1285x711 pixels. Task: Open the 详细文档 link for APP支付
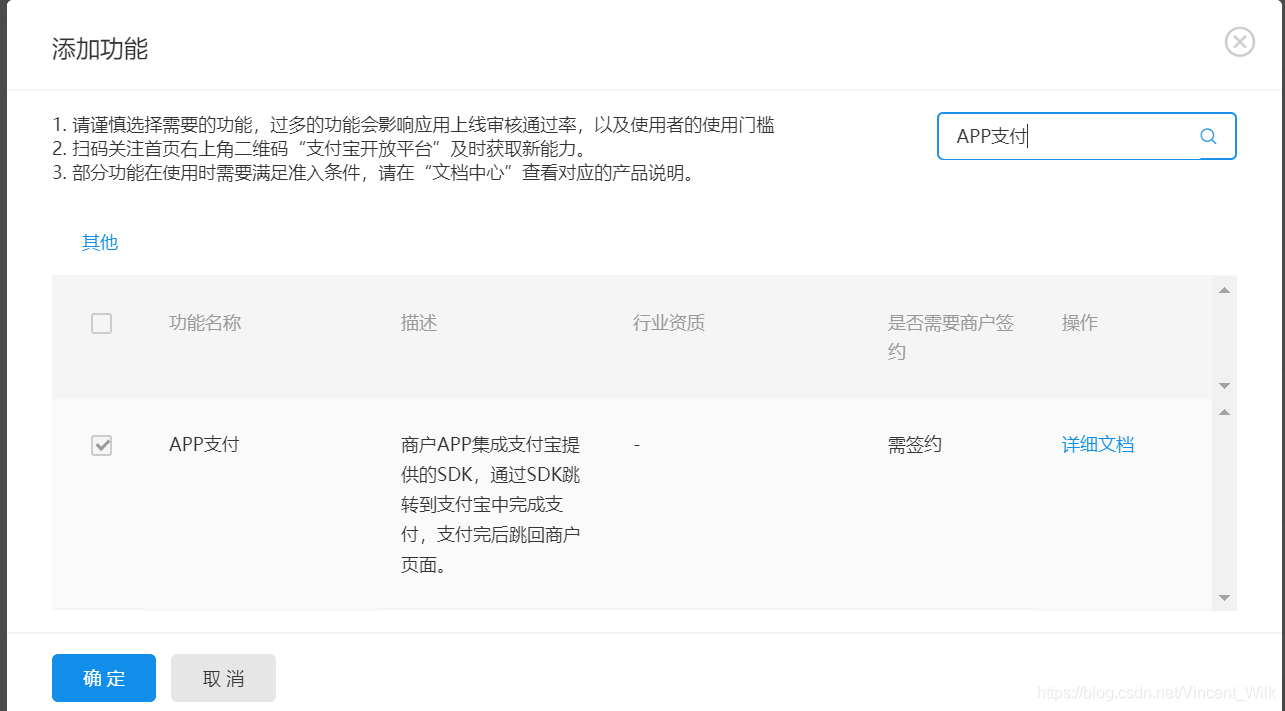pos(1098,445)
